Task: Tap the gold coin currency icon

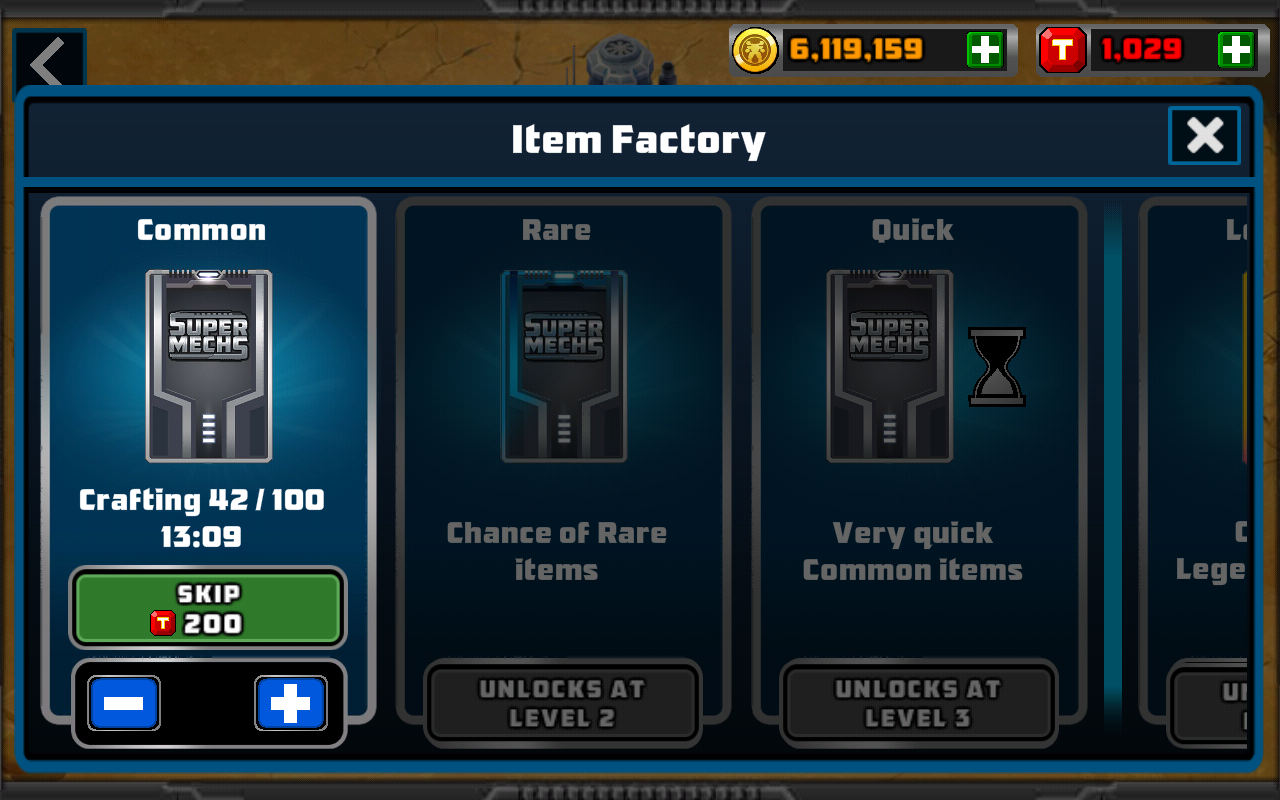Action: point(755,50)
